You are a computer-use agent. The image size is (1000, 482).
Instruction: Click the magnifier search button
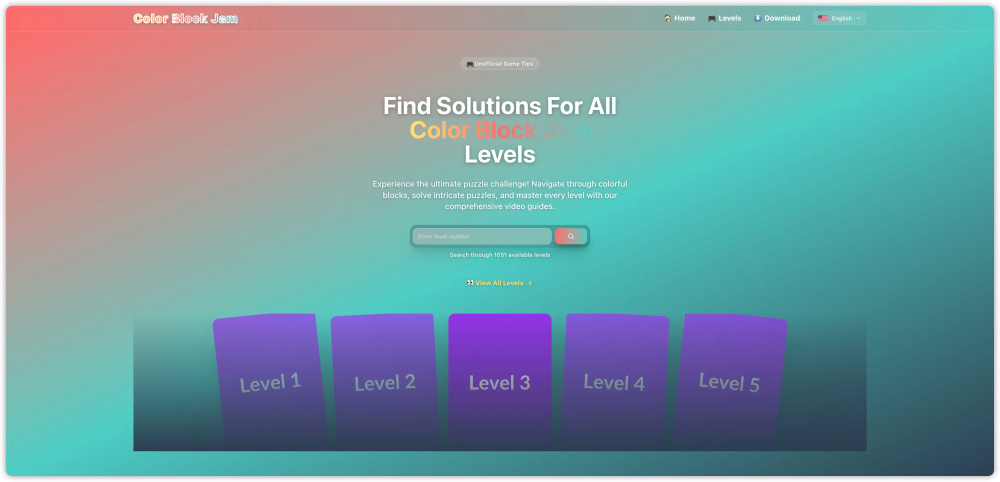571,236
